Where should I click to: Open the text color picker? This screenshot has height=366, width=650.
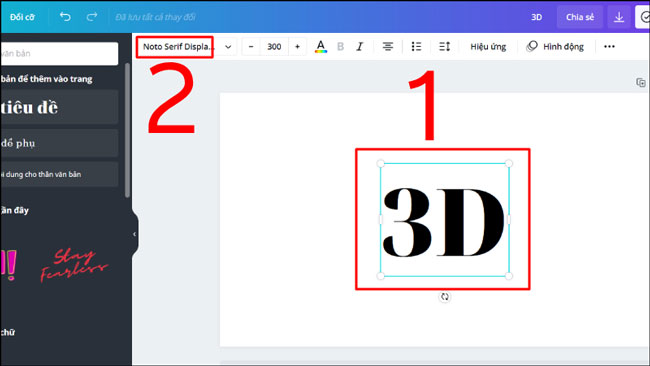click(320, 46)
